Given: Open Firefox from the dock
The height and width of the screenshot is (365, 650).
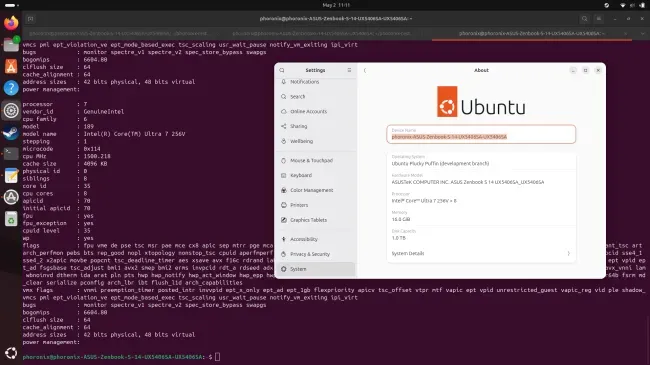Looking at the screenshot, I should pos(11,22).
